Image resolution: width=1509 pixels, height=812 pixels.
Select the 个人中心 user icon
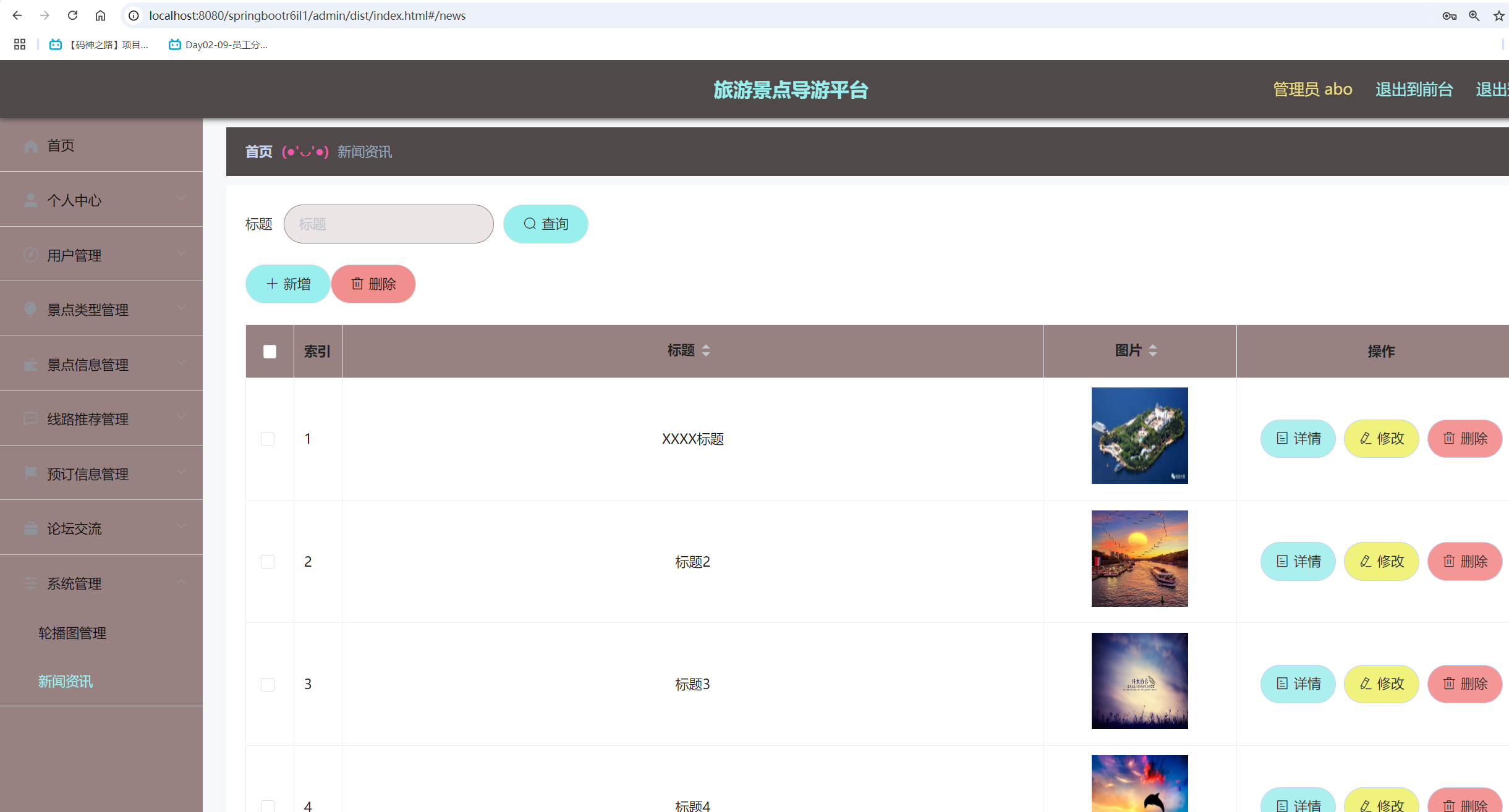click(x=30, y=199)
